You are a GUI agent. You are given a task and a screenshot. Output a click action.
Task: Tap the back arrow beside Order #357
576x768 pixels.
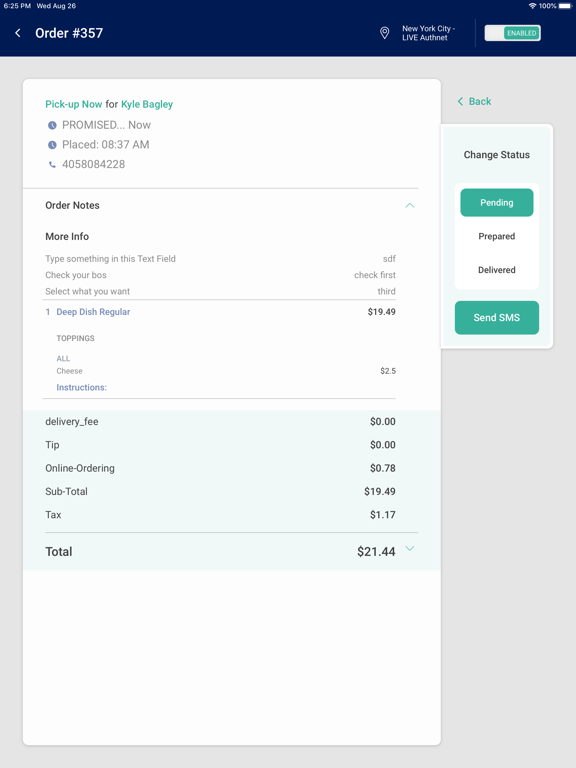[x=18, y=33]
